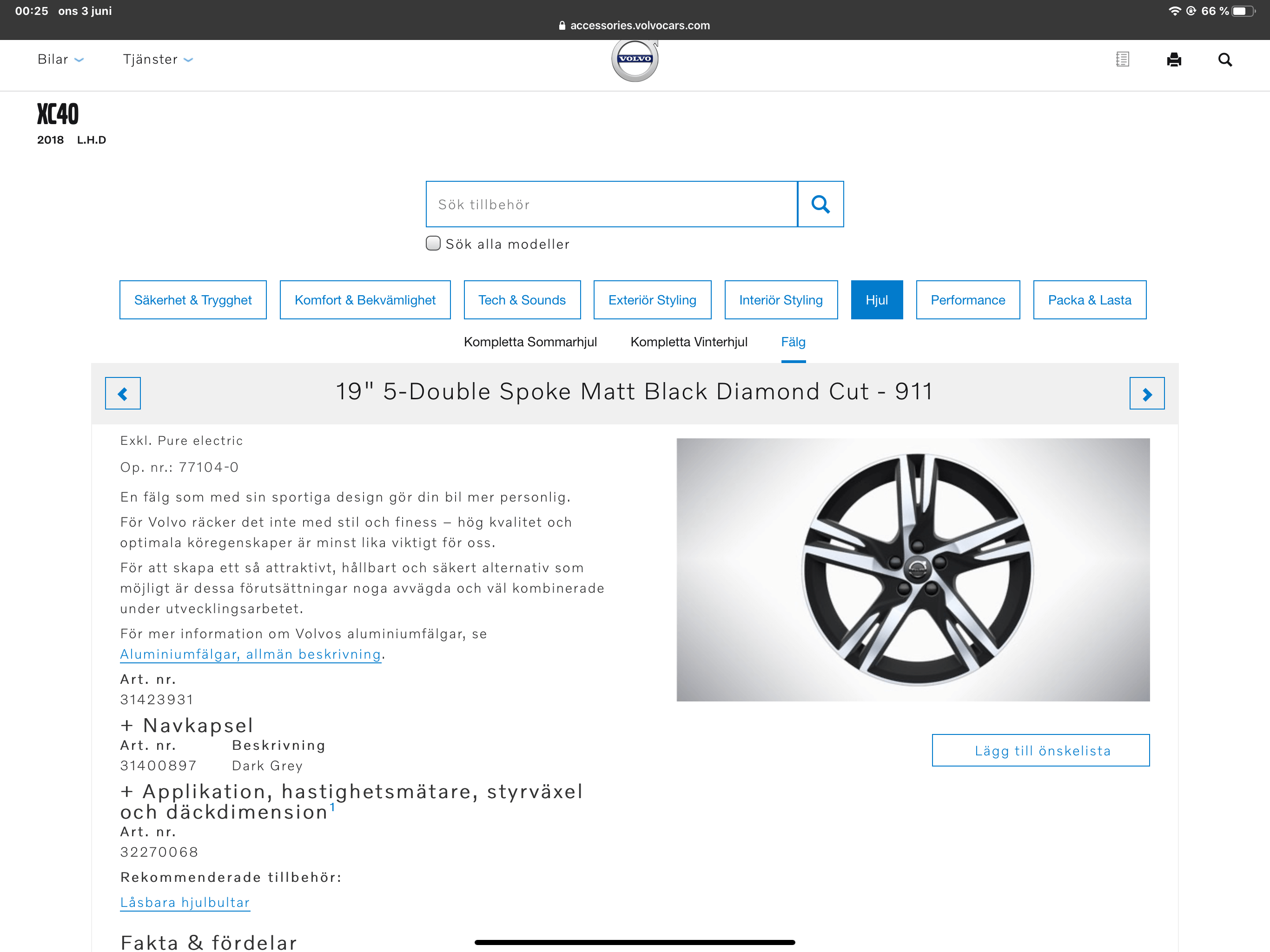Expand the Tjänster dropdown menu
1270x952 pixels.
pos(158,59)
